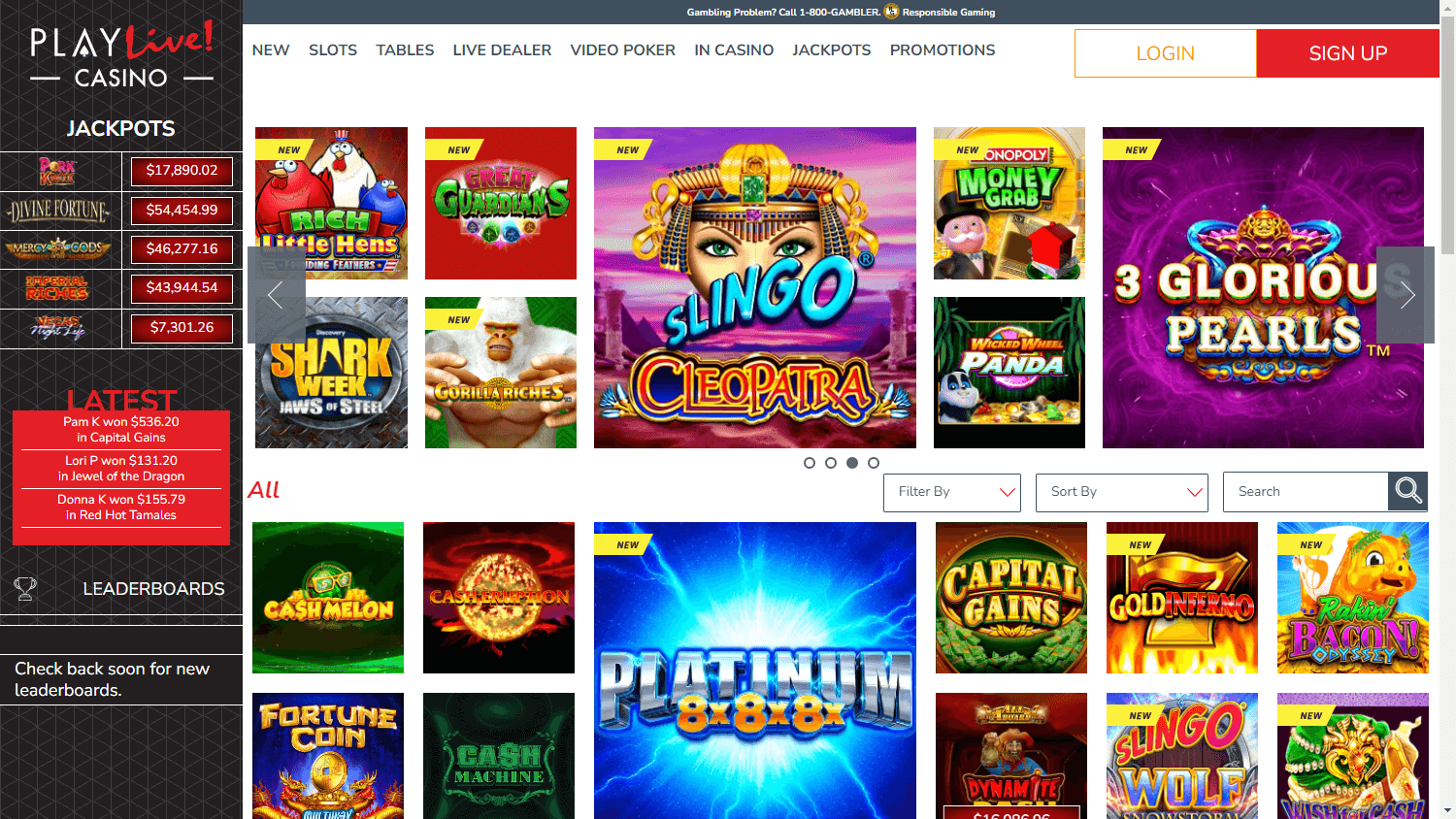
Task: Open the TABLES menu
Action: click(405, 50)
